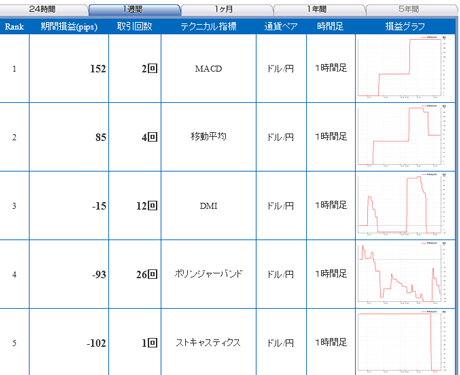
Task: Click 1時間足 in the 移動平均 row
Action: click(331, 136)
